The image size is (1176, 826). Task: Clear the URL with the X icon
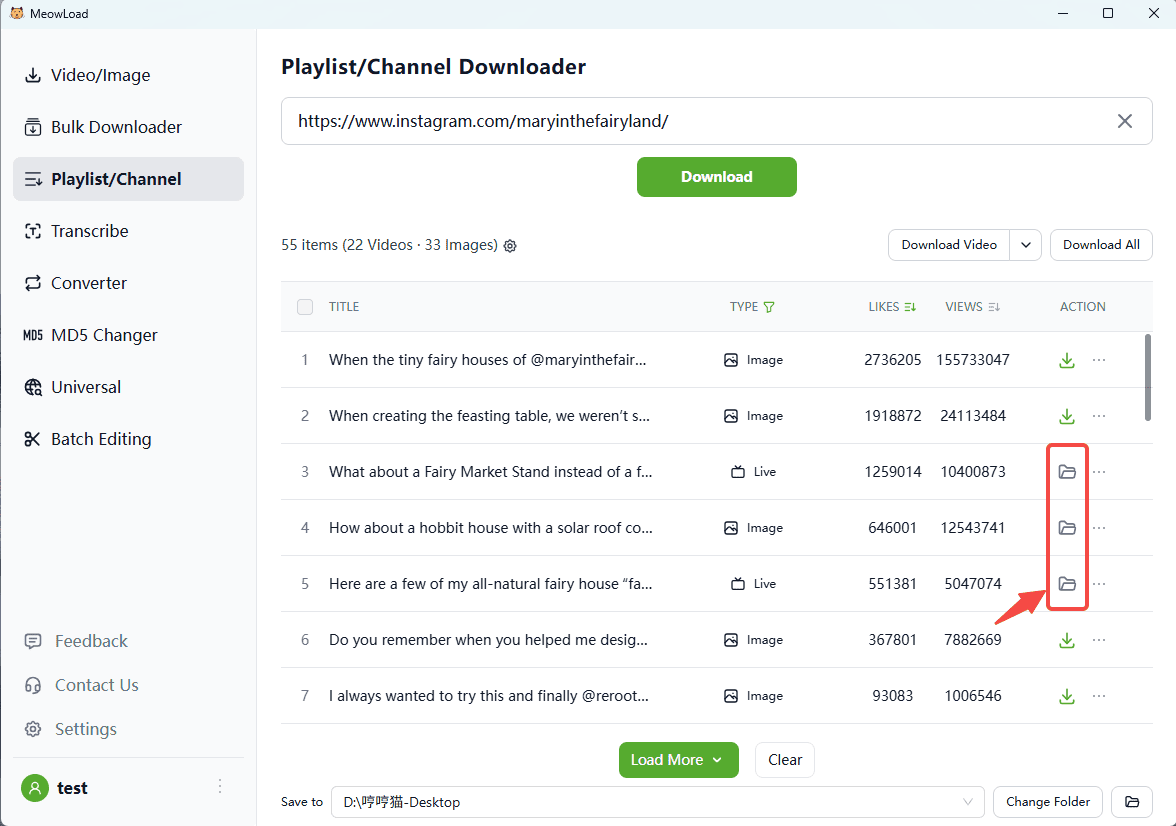(1125, 121)
